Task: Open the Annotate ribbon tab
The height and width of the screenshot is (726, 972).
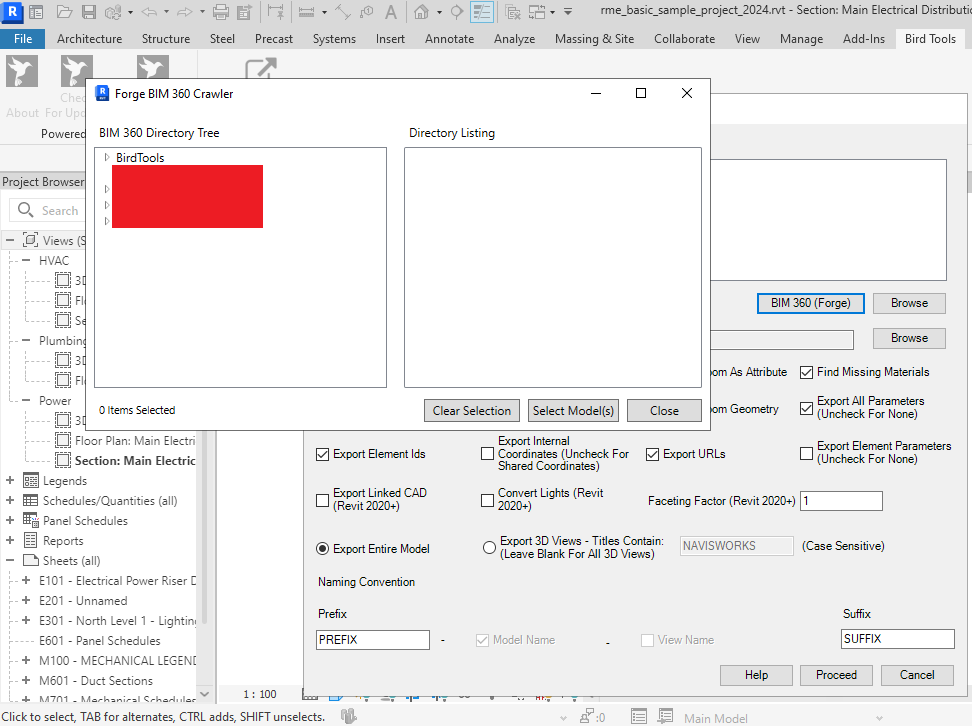Action: pyautogui.click(x=449, y=38)
